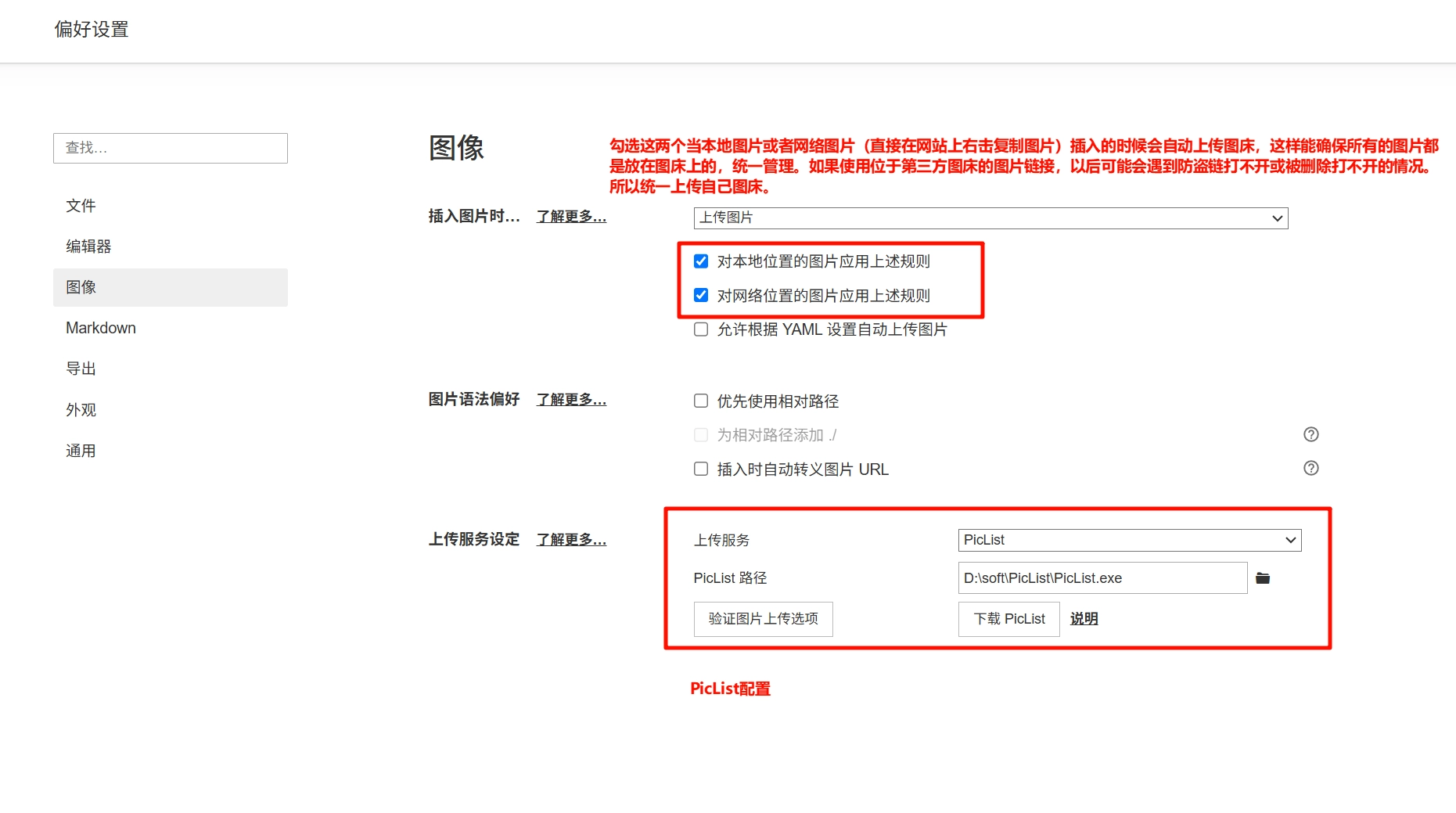This screenshot has width=1456, height=813.
Task: Toggle 为相对路径添加 ./ checkbox
Action: click(701, 434)
